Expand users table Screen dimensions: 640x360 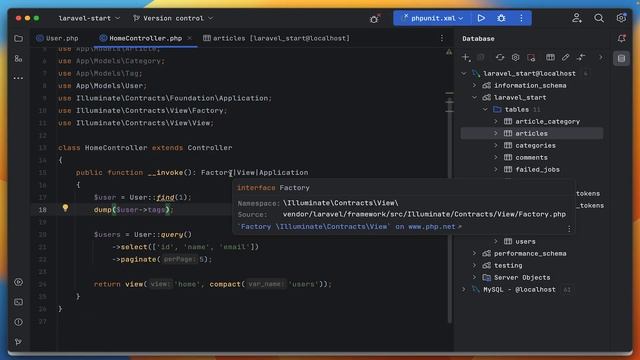tap(496, 242)
